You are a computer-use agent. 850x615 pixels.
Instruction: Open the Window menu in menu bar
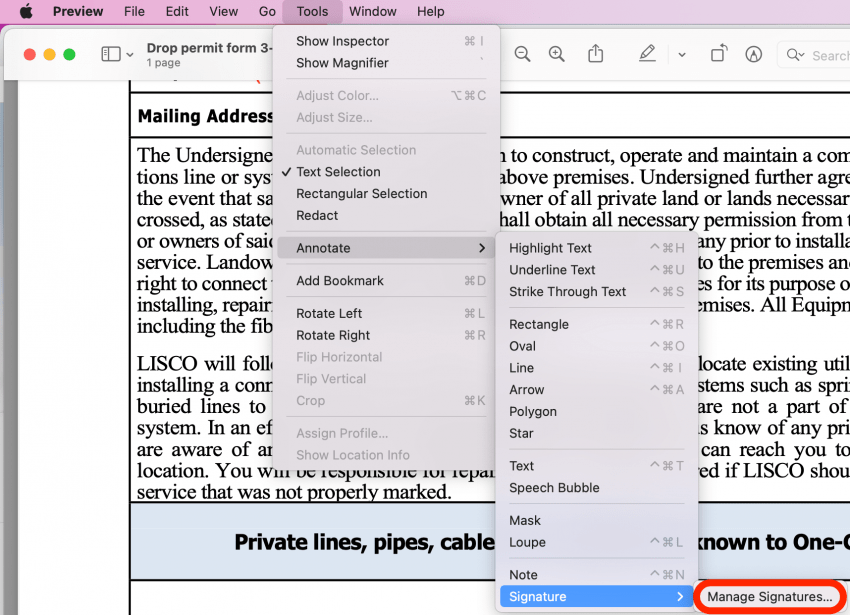pos(372,12)
